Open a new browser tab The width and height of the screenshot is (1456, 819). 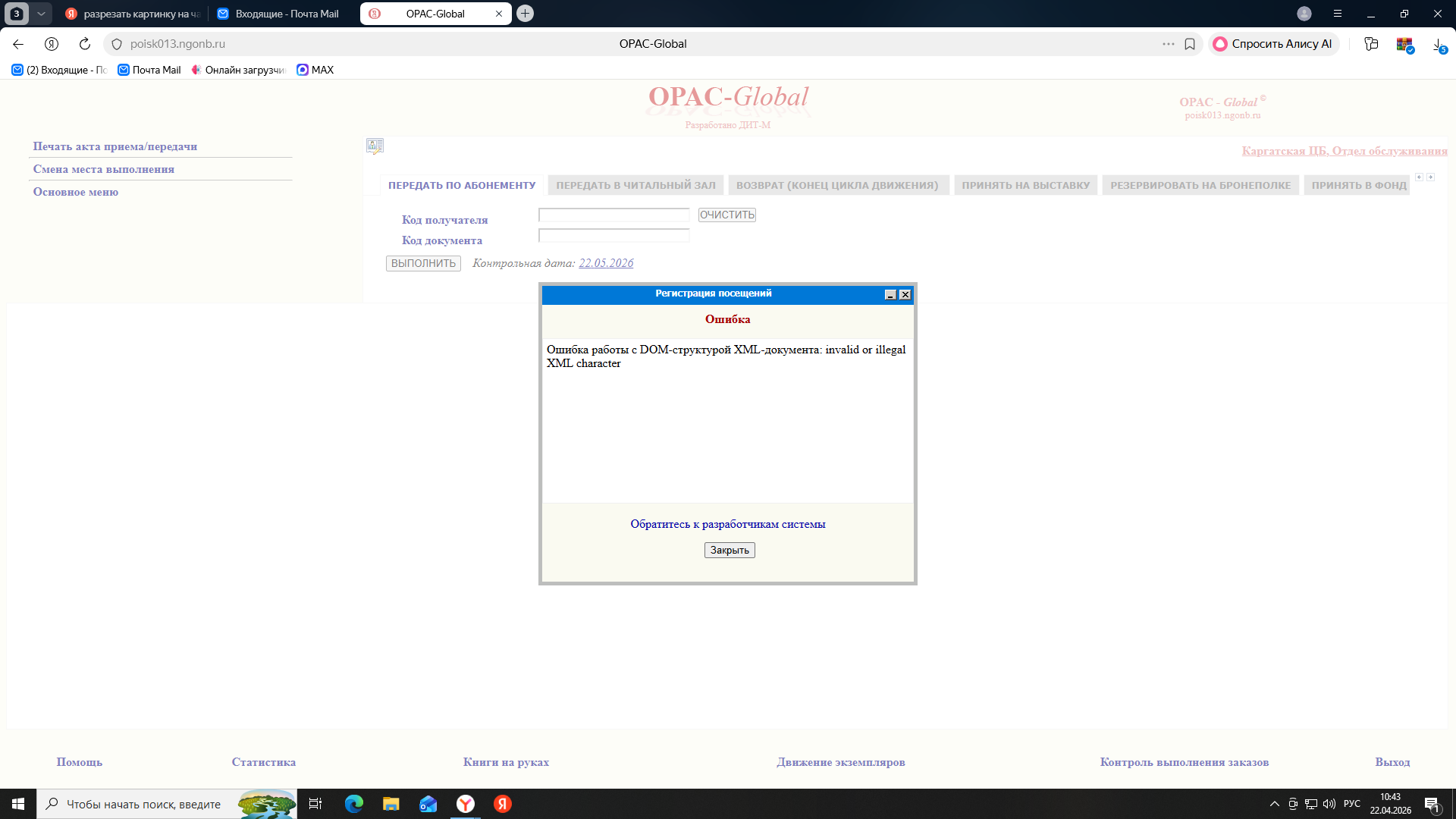click(x=525, y=14)
